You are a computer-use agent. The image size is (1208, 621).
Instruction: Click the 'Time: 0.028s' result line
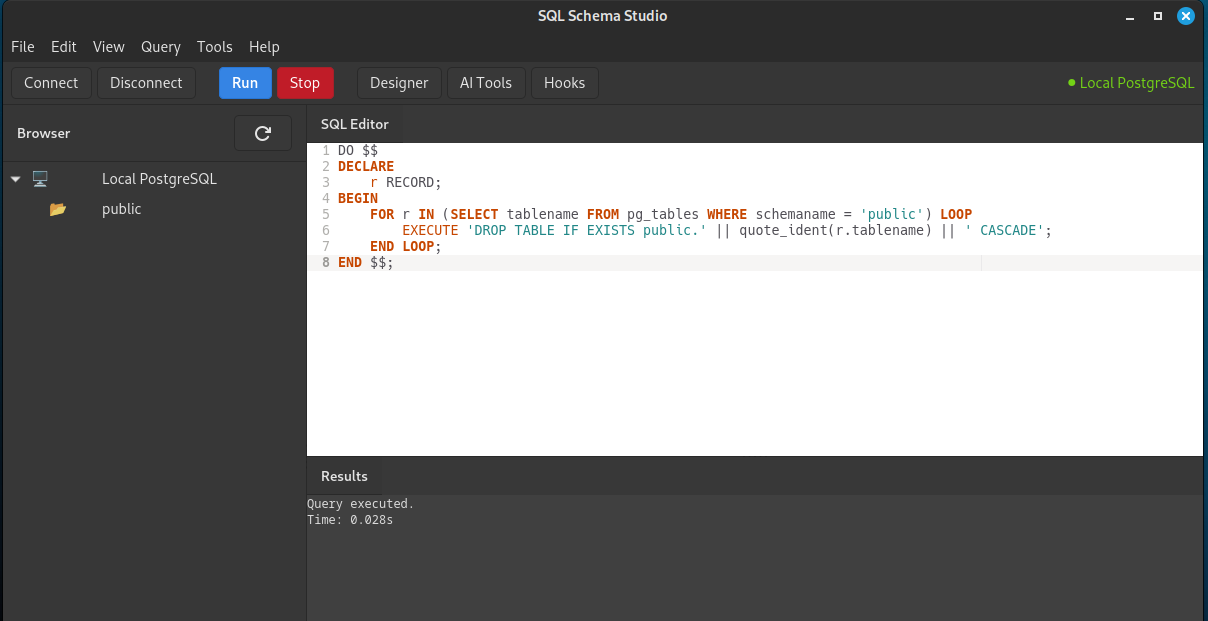(x=350, y=520)
